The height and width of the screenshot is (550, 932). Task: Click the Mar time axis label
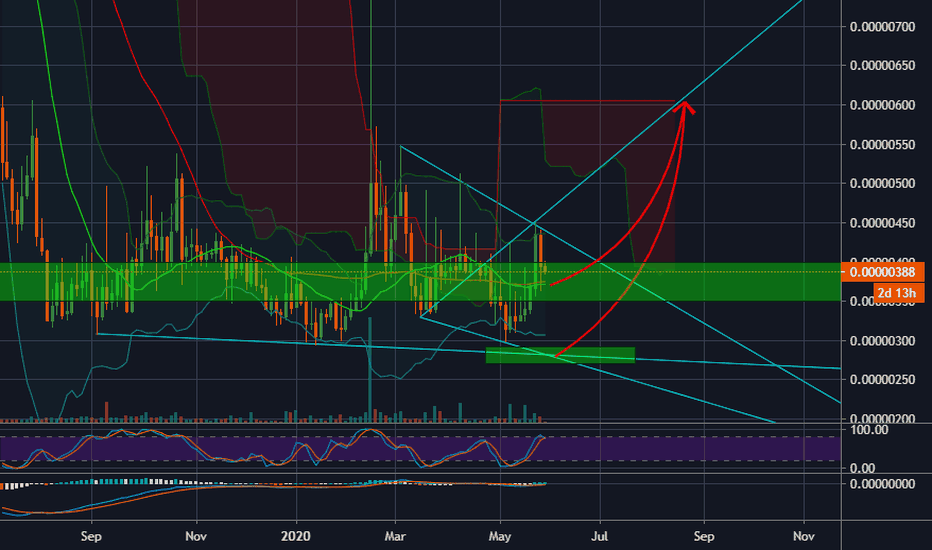[395, 536]
